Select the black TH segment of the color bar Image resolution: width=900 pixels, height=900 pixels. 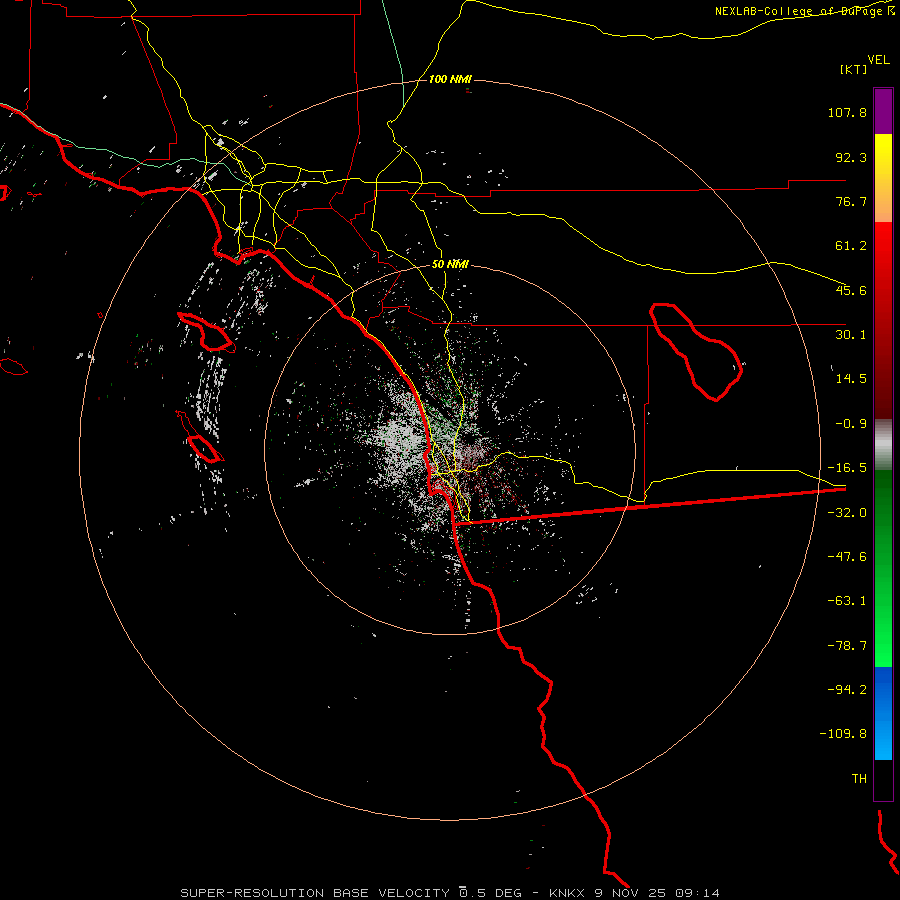[883, 779]
